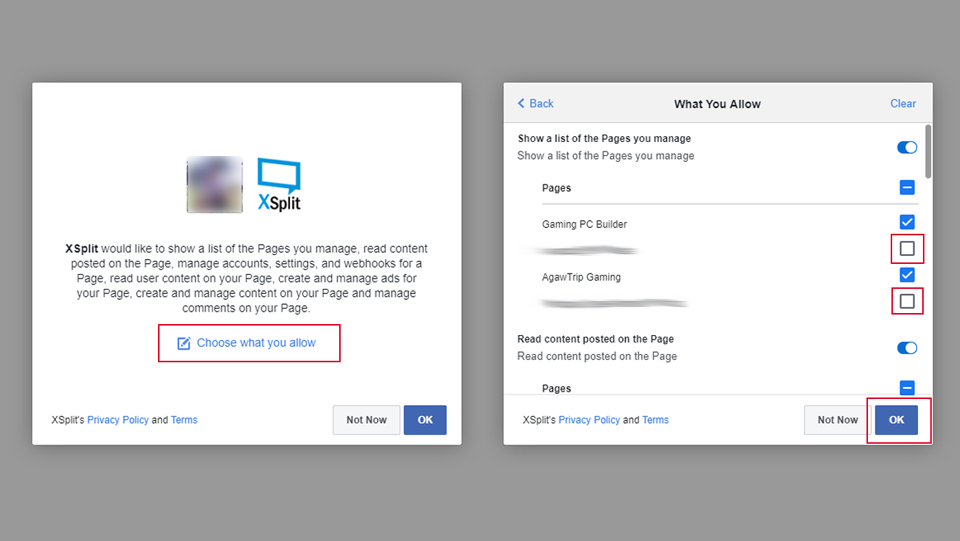Open Terms link in right dialog
Image resolution: width=960 pixels, height=541 pixels.
[x=655, y=420]
